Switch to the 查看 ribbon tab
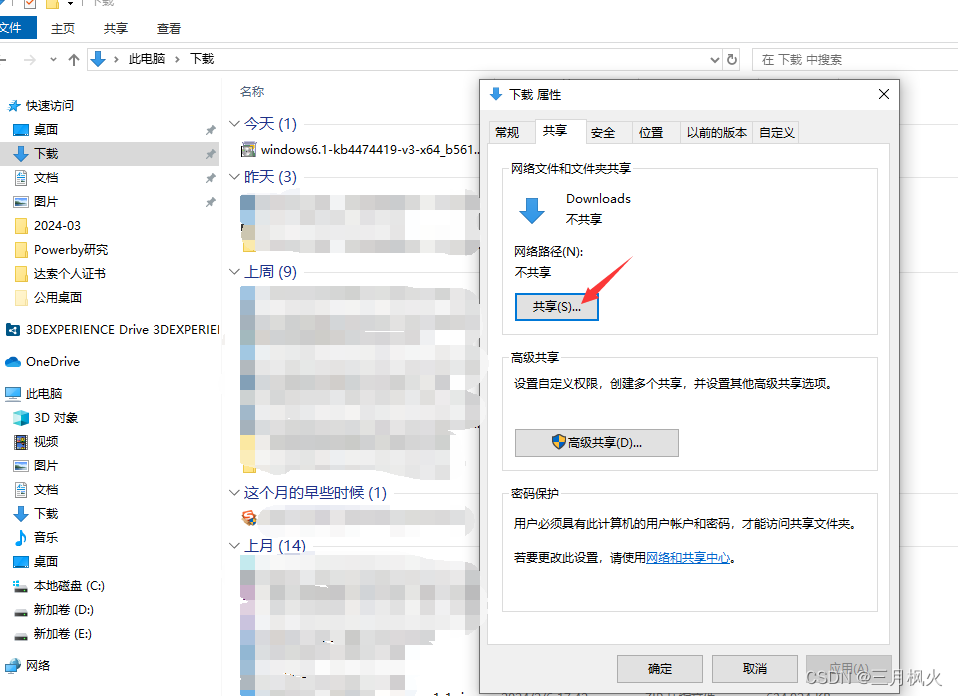The image size is (958, 696). (168, 28)
